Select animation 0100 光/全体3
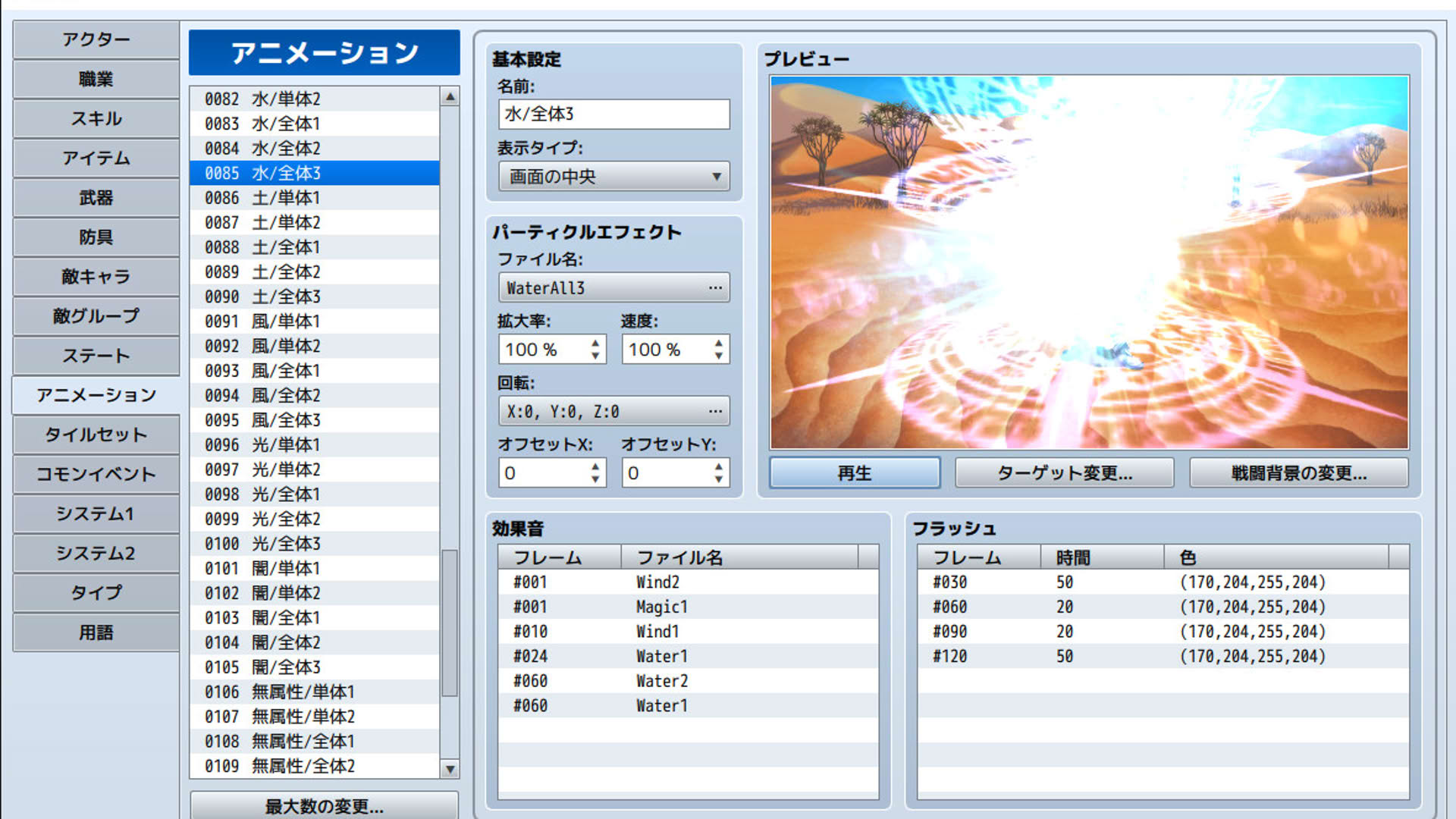The image size is (1456, 819). pos(314,544)
